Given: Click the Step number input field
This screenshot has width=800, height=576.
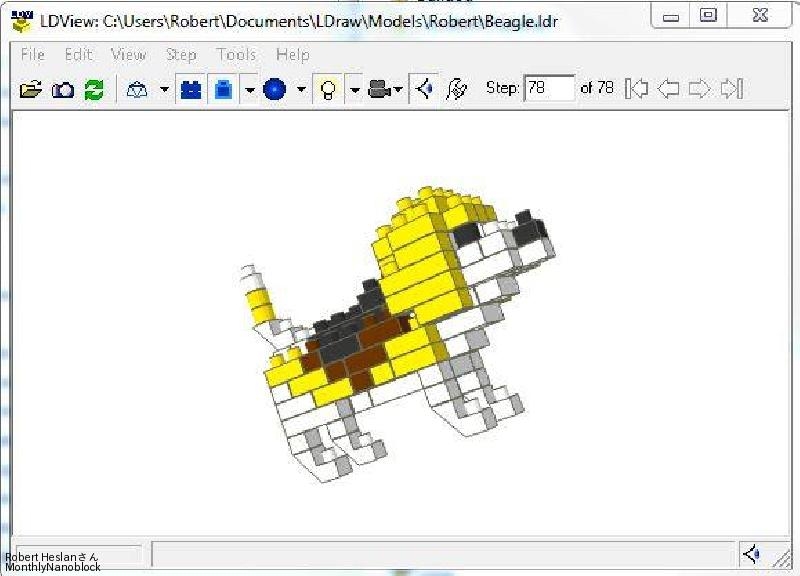Looking at the screenshot, I should click(x=549, y=88).
